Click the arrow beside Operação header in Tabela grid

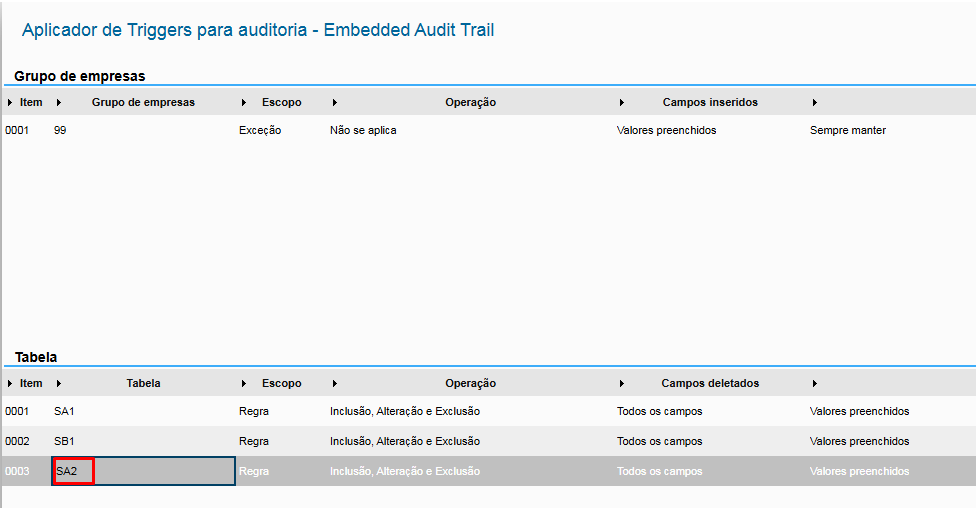pyautogui.click(x=334, y=383)
